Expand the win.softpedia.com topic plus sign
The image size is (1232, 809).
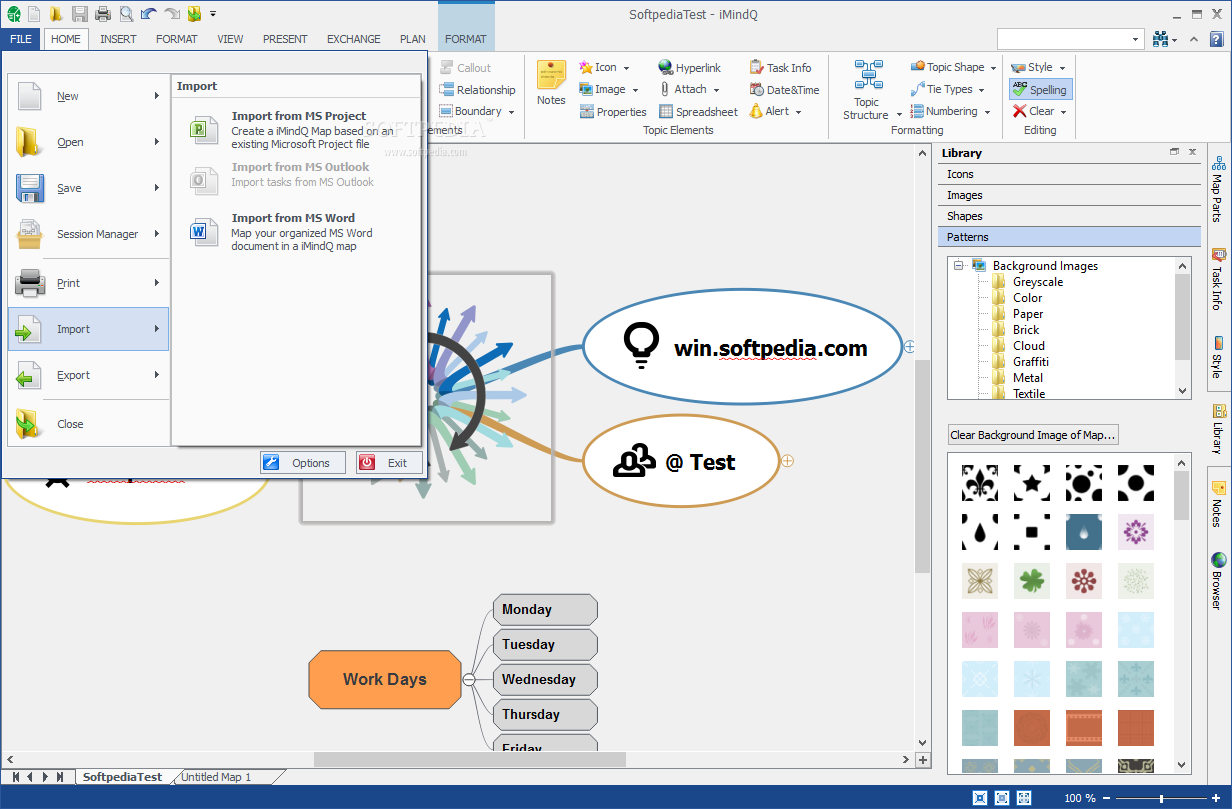909,346
